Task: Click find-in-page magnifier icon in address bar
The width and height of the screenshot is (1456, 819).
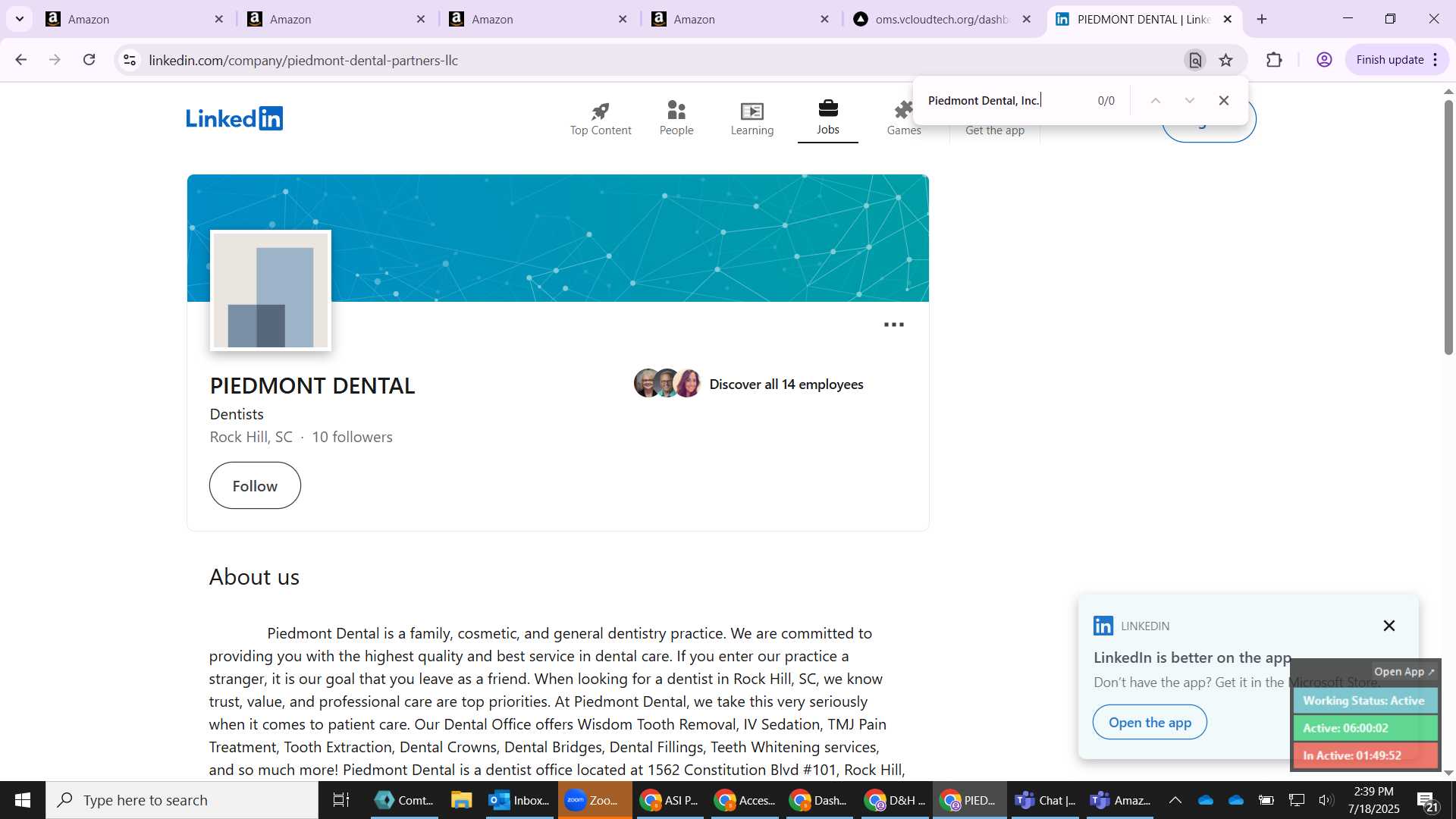Action: pos(1195,60)
